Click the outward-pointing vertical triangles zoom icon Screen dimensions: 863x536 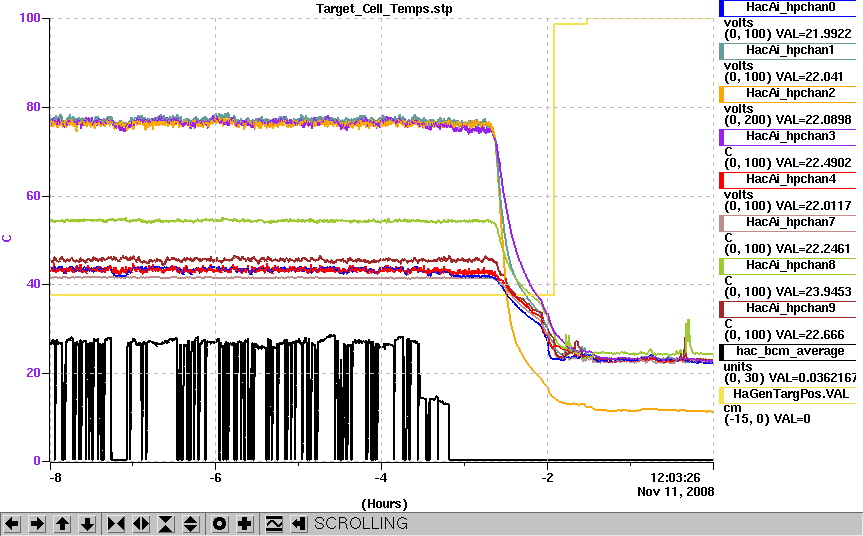[190, 523]
